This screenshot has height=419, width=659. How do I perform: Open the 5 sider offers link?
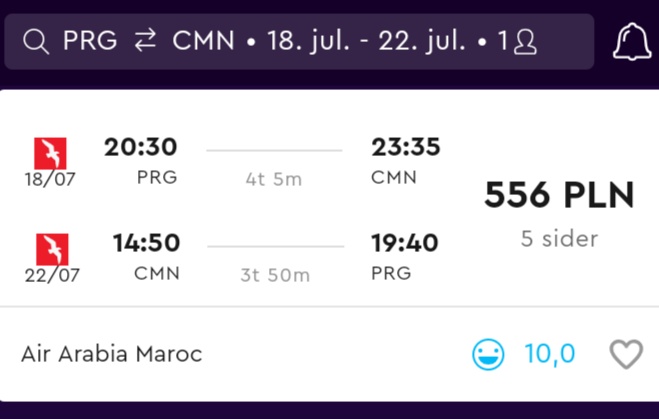[x=559, y=239]
